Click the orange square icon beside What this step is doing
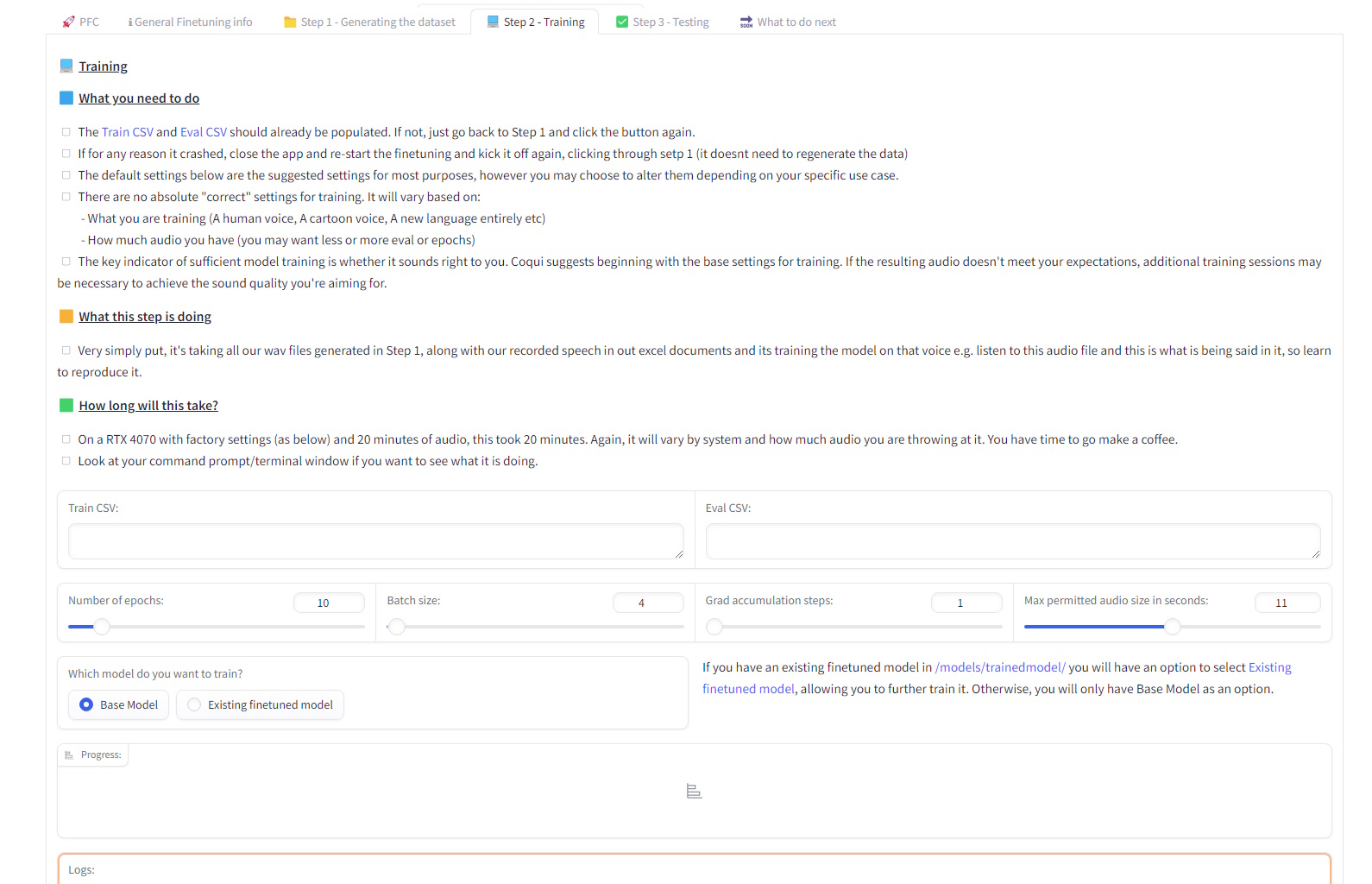This screenshot has width=1372, height=884. pos(66,317)
